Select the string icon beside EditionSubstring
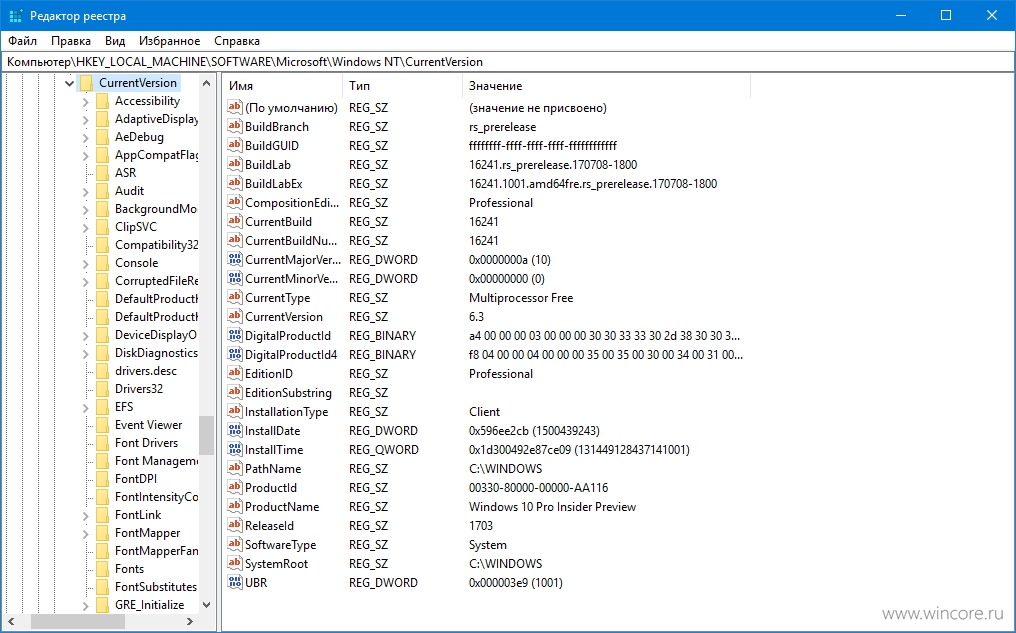1016x633 pixels. [235, 393]
